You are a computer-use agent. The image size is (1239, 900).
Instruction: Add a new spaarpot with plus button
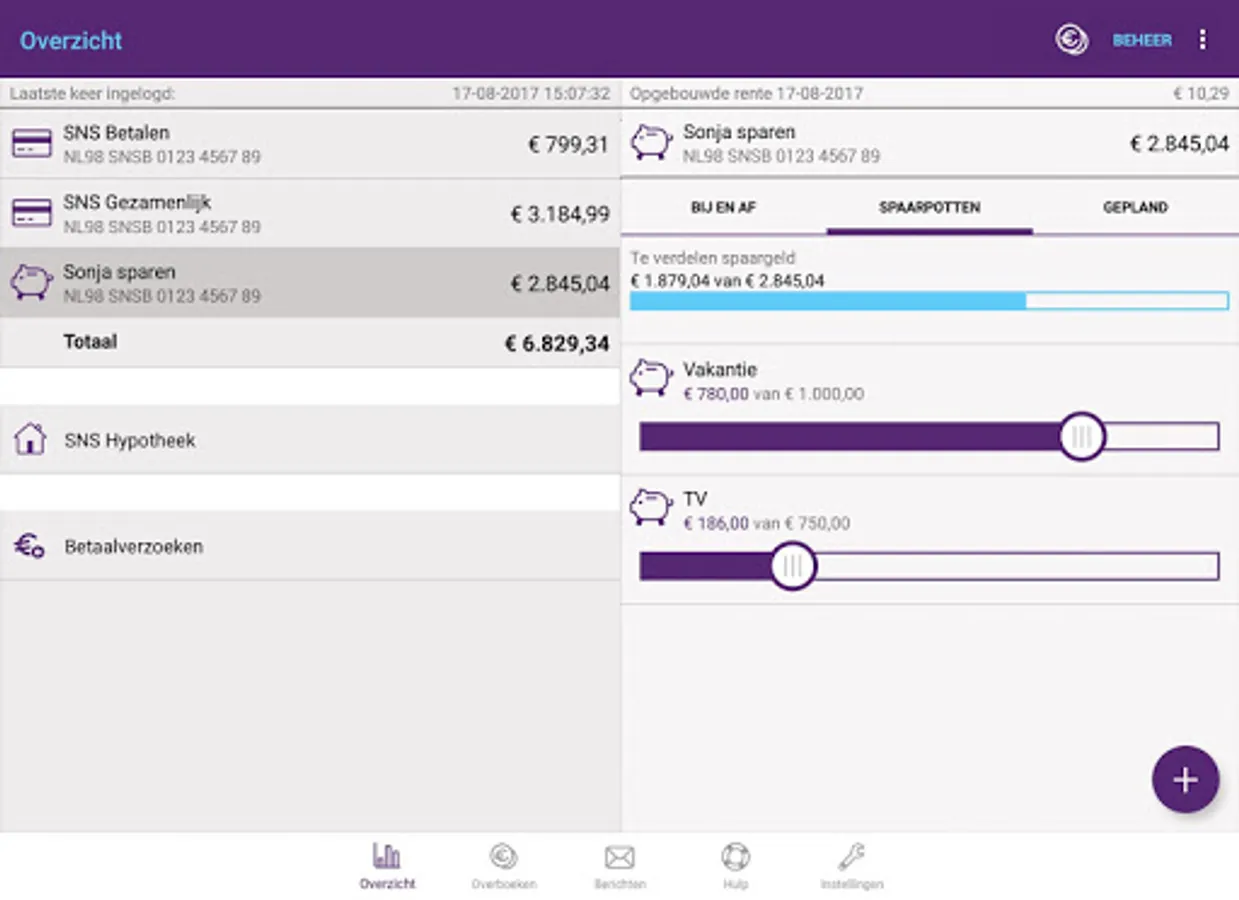[x=1185, y=780]
